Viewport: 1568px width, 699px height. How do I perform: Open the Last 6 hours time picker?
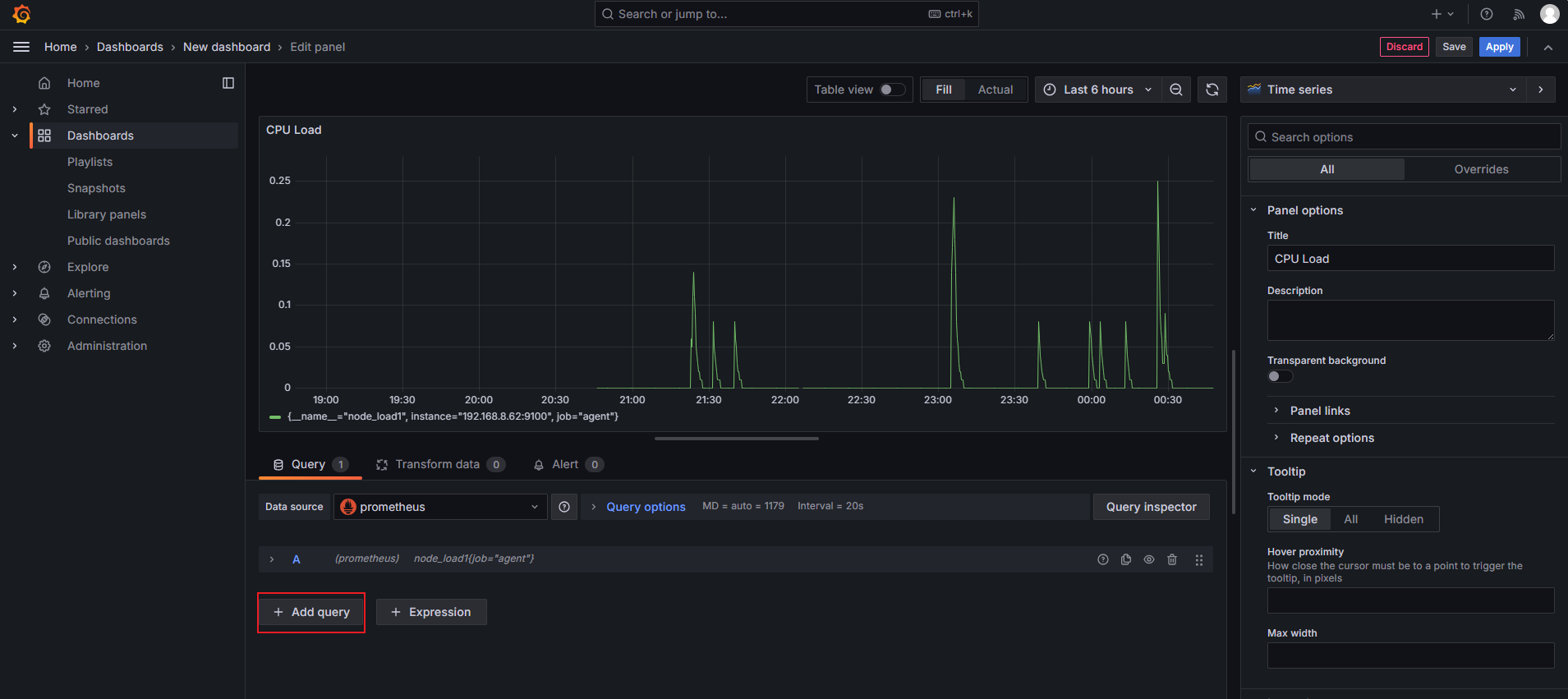coord(1098,90)
